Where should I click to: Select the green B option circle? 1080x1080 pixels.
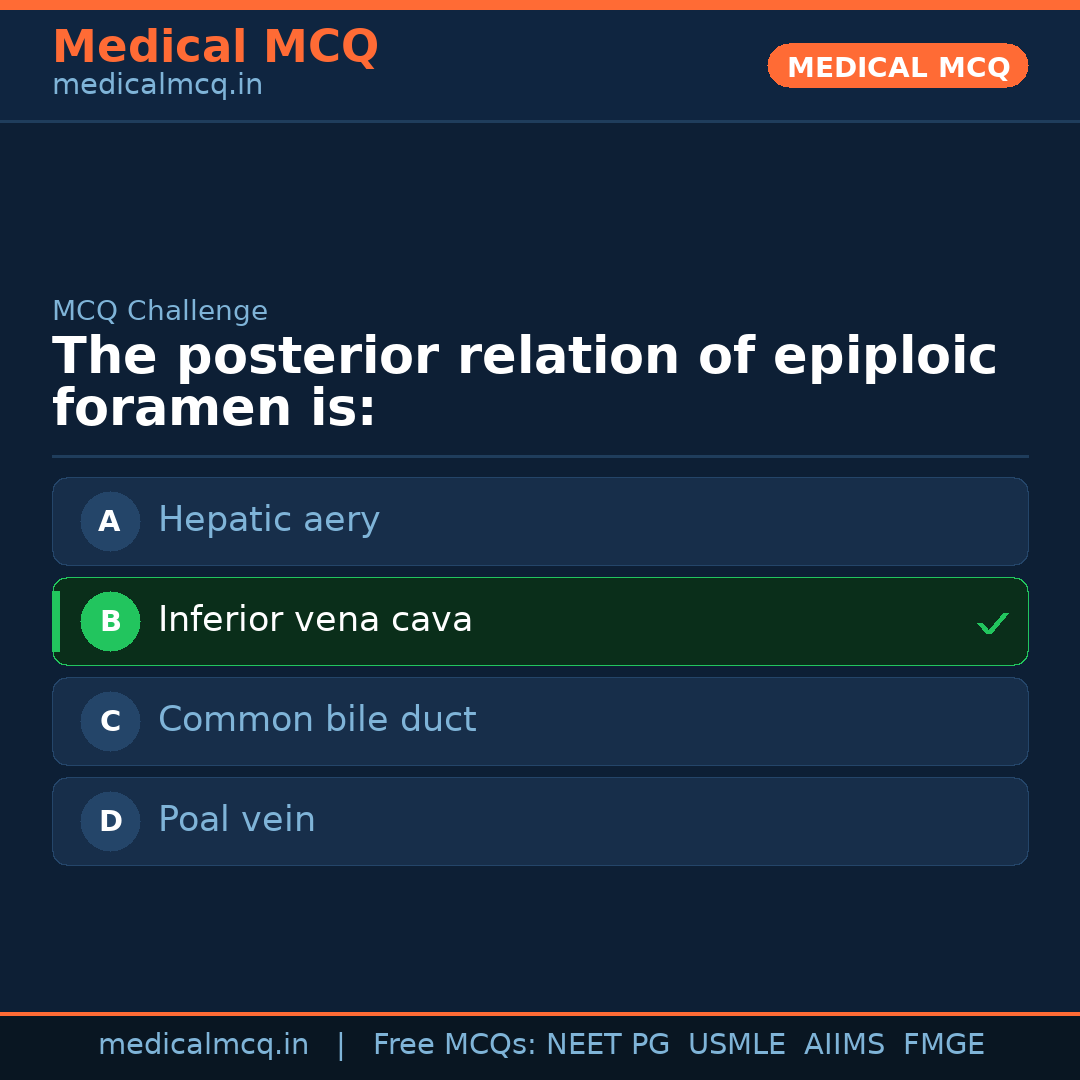[x=110, y=621]
